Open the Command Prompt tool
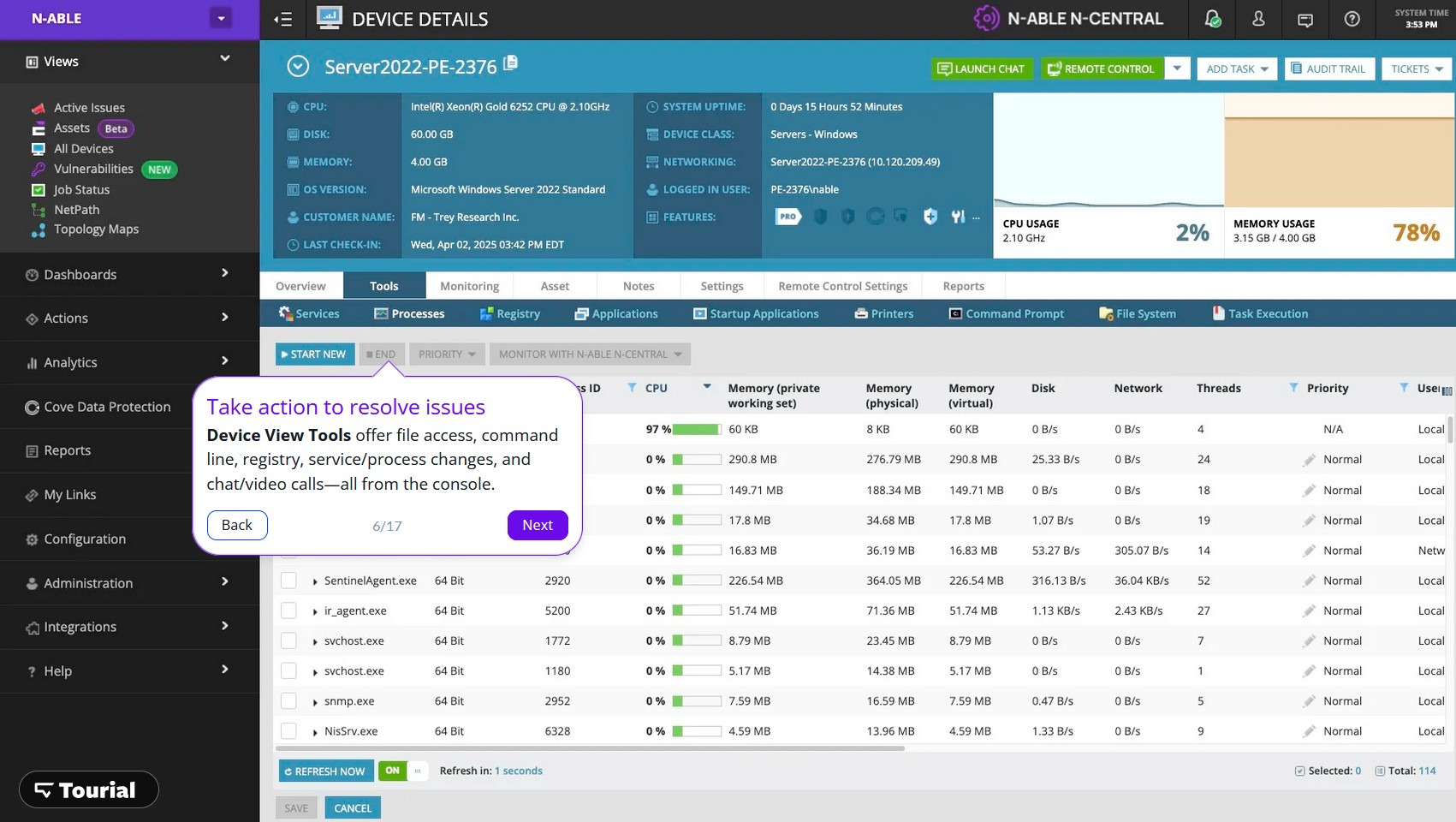Screen dimensions: 1456x822 pyautogui.click(x=1007, y=313)
